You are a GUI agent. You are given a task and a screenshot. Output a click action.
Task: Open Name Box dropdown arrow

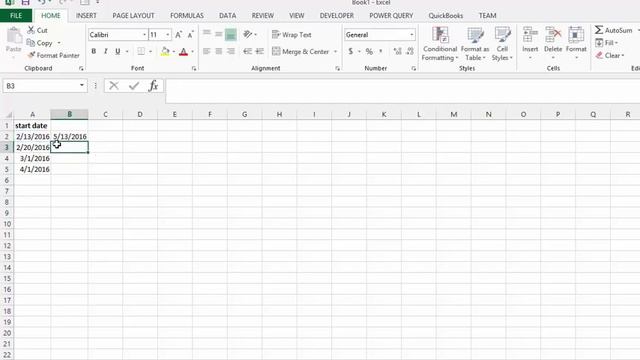click(82, 85)
